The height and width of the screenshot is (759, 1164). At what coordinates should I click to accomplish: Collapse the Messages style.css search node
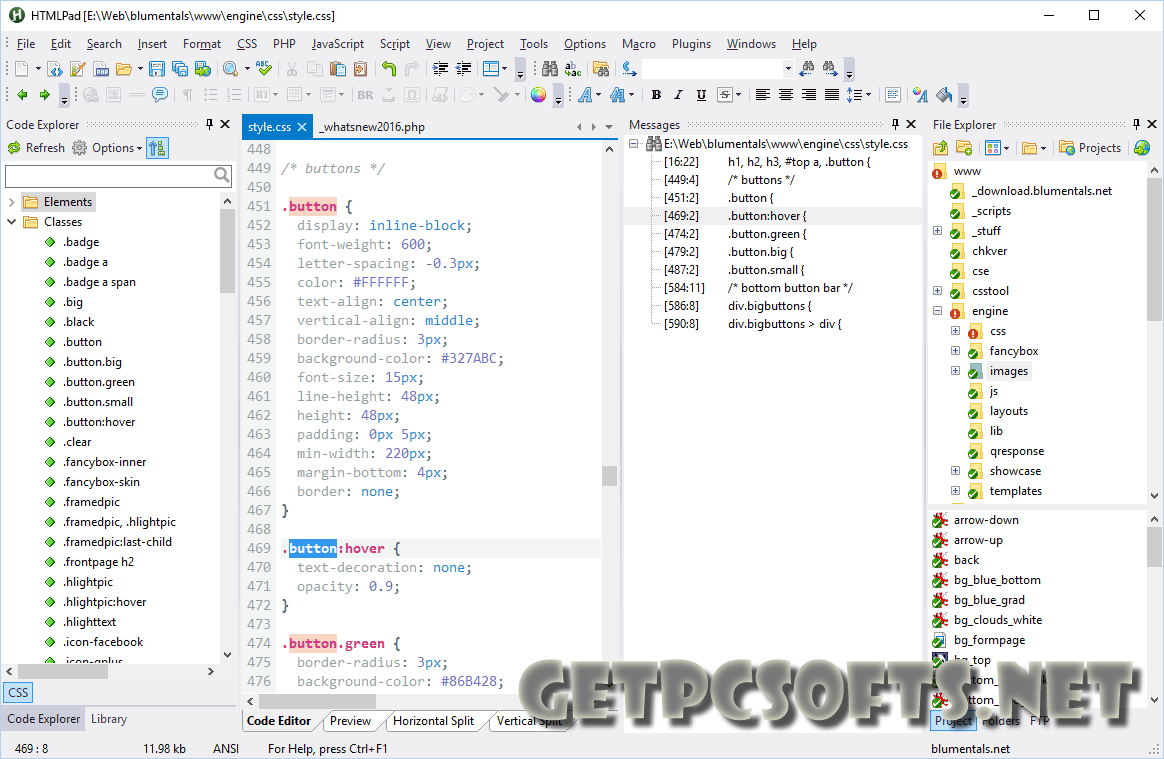tap(634, 143)
